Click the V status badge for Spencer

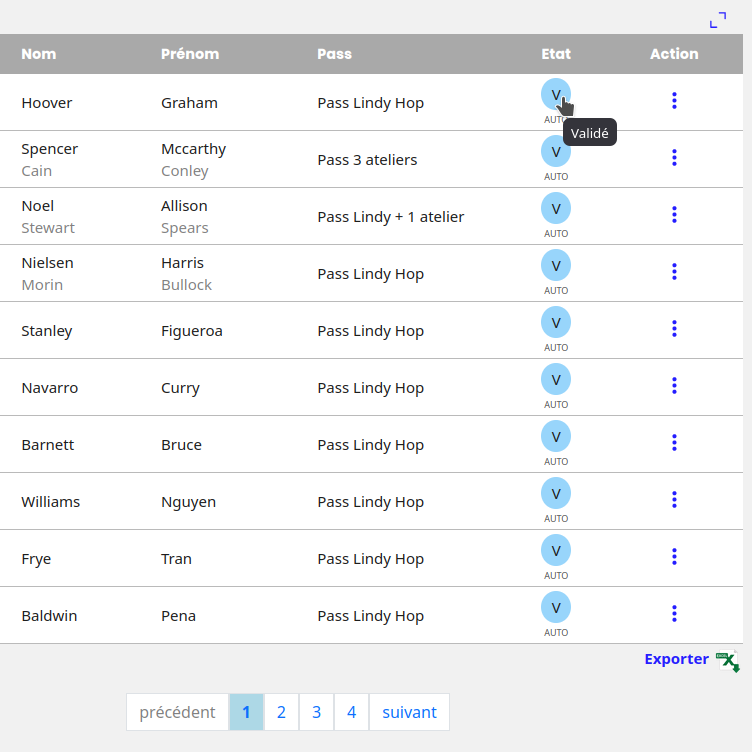(556, 151)
